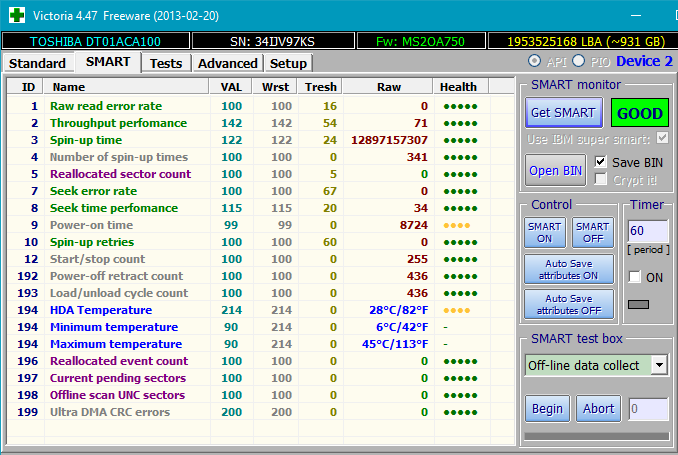The height and width of the screenshot is (455, 678).
Task: Select the Spin-up retries row
Action: tap(261, 242)
